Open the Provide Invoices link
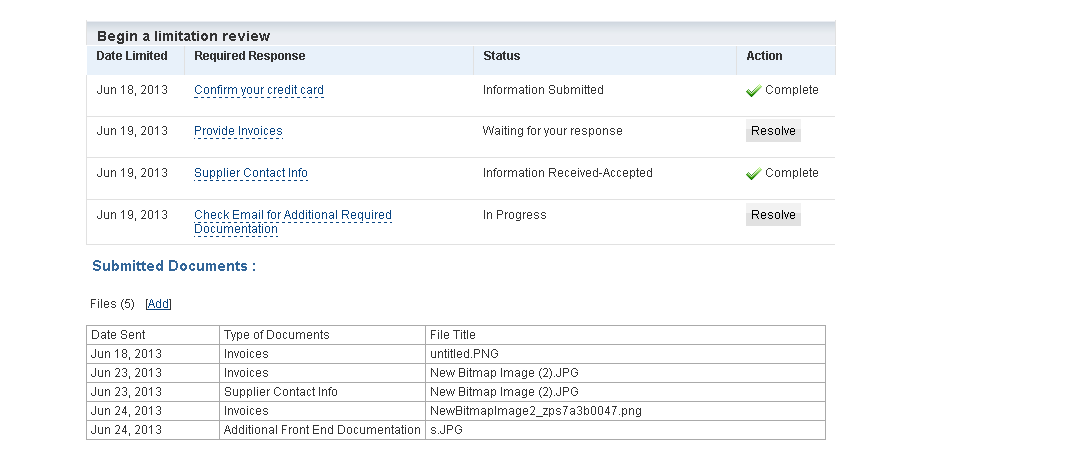The width and height of the screenshot is (1065, 452). (238, 131)
